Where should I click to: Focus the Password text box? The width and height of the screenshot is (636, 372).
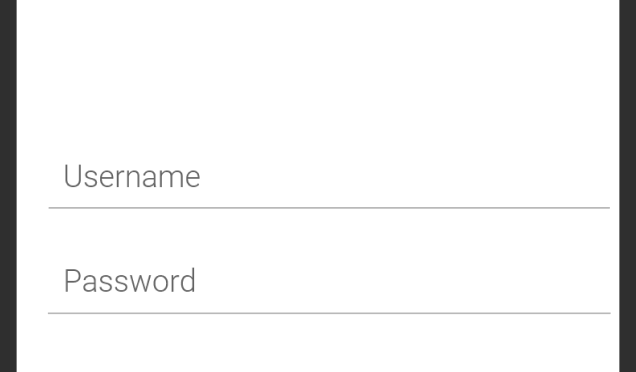click(329, 282)
